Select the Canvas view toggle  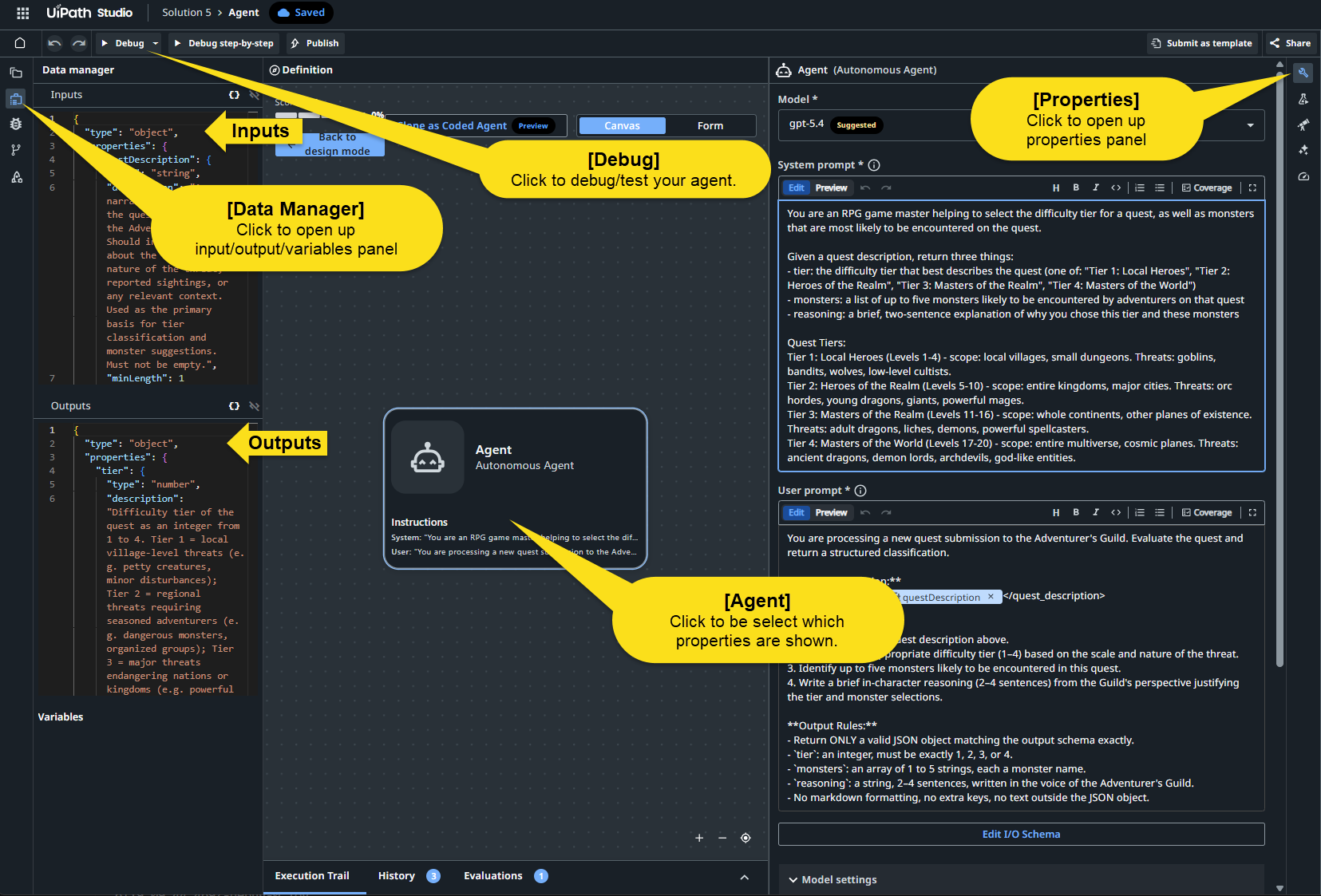click(x=622, y=126)
